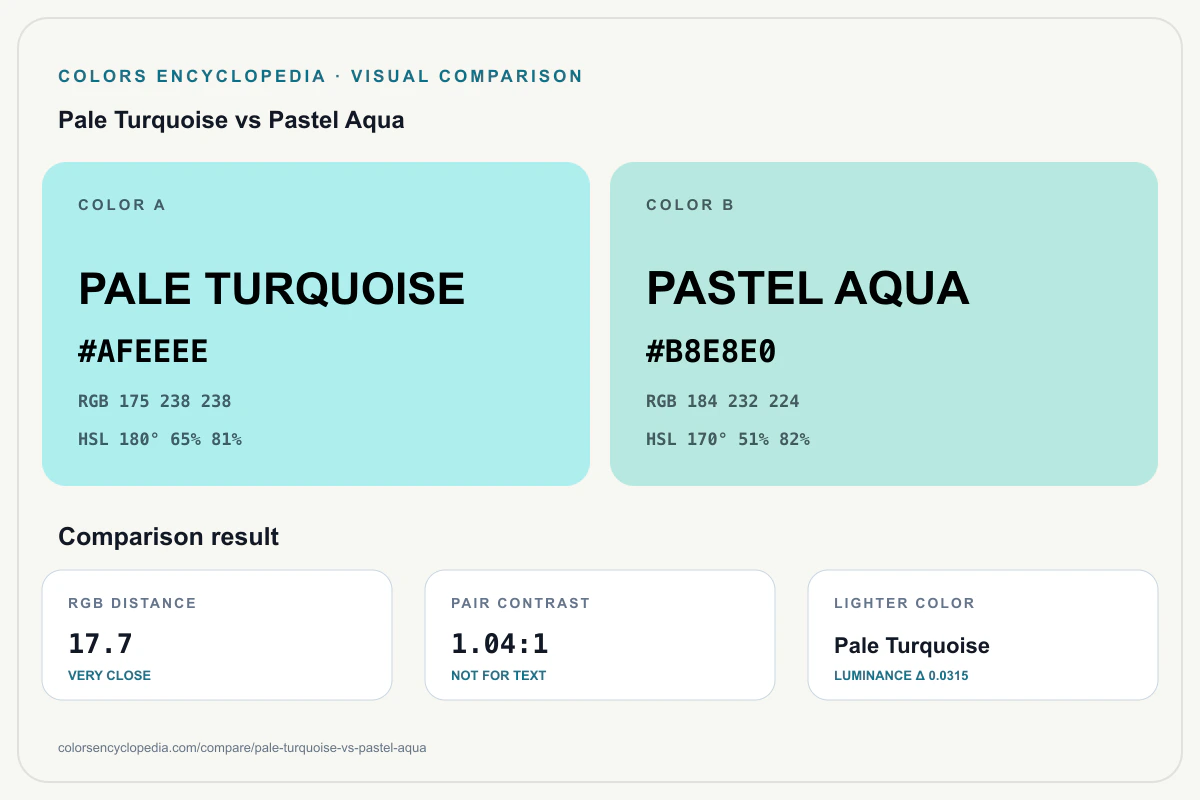Click the VERY CLOSE label
The image size is (1200, 800).
coord(109,676)
